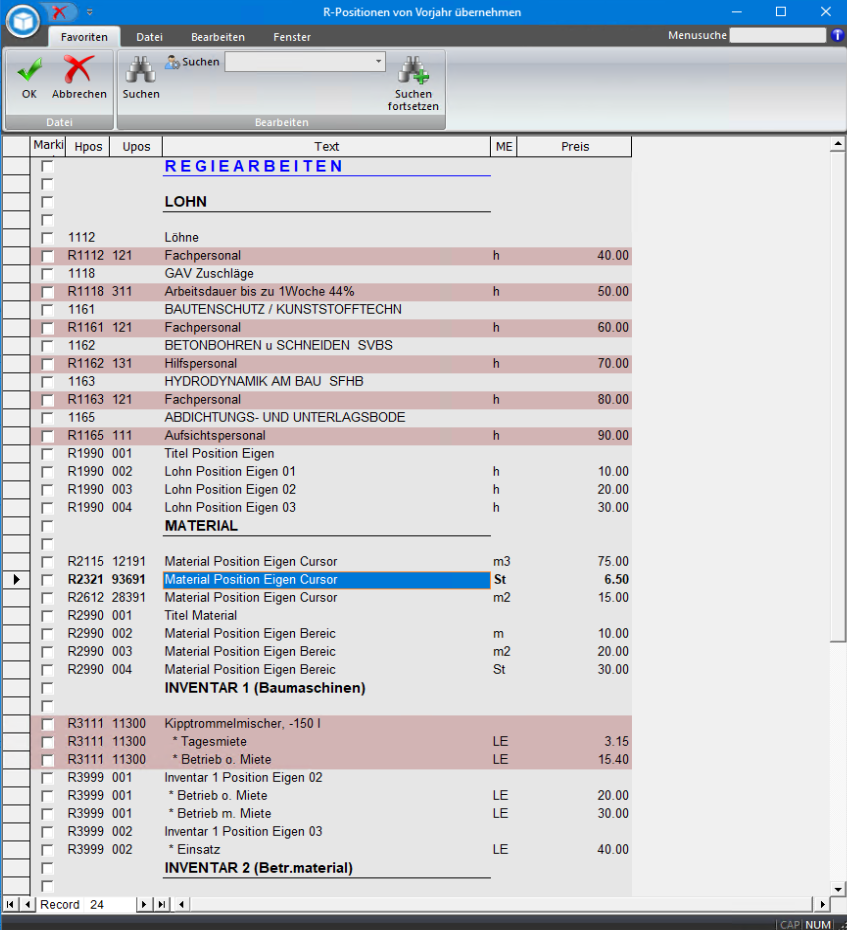
Task: Click the Hpos column header
Action: pos(88,146)
